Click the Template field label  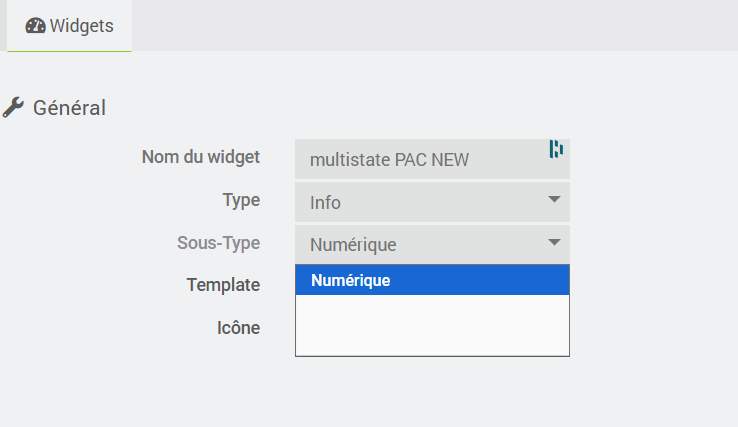click(x=223, y=285)
